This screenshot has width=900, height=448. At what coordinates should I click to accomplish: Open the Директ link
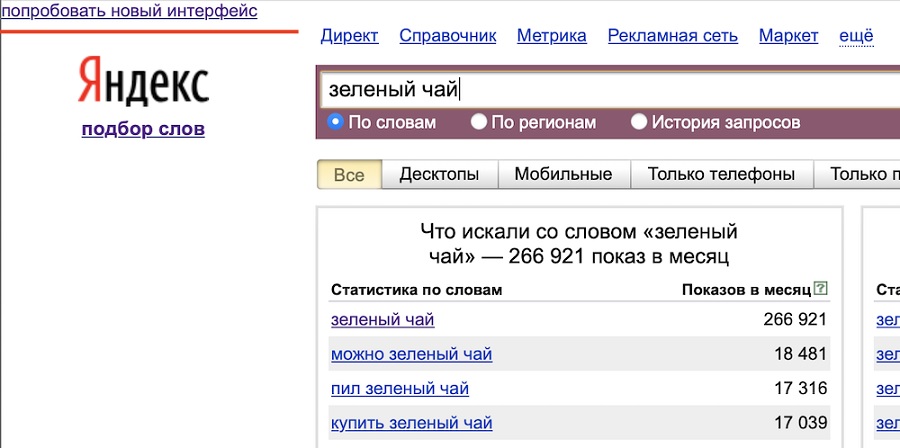(x=350, y=36)
